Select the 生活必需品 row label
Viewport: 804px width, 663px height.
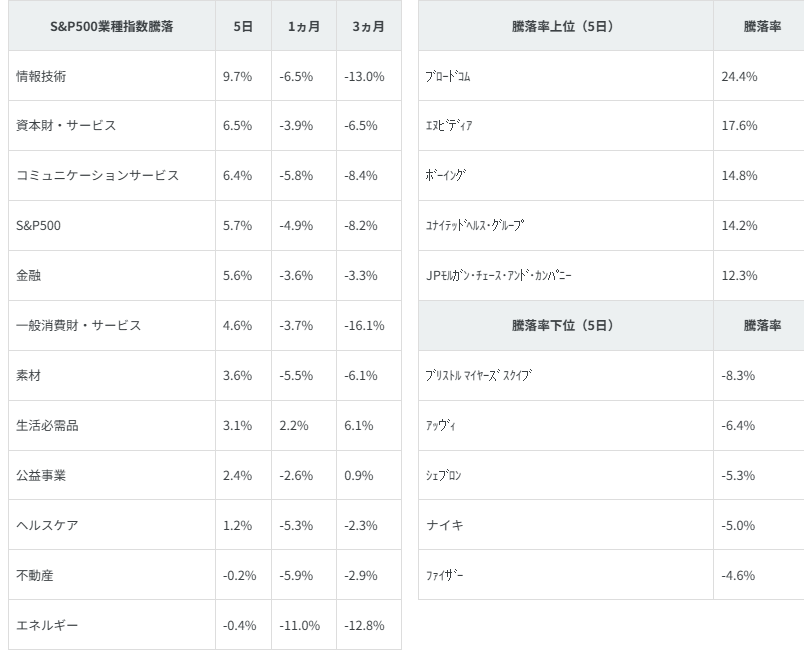[47, 426]
